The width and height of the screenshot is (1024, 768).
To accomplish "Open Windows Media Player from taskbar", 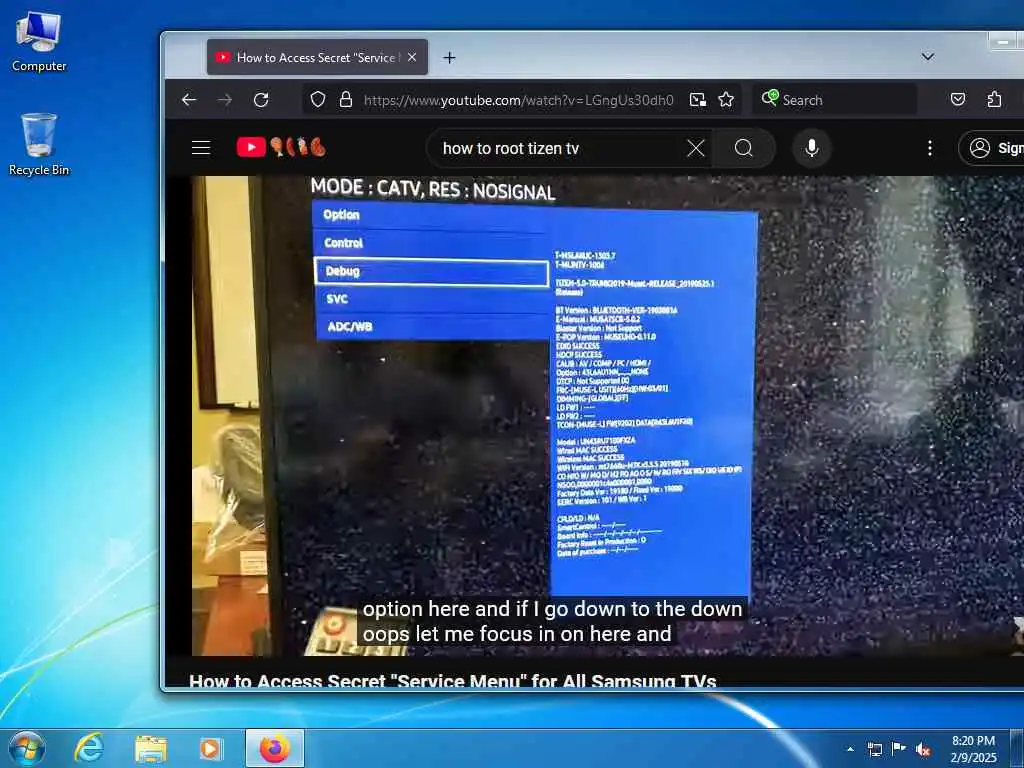I will 210,748.
